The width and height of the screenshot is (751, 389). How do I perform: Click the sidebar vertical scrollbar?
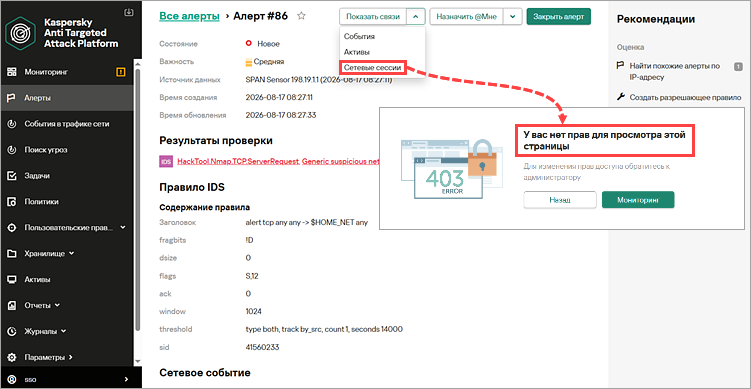(138, 199)
